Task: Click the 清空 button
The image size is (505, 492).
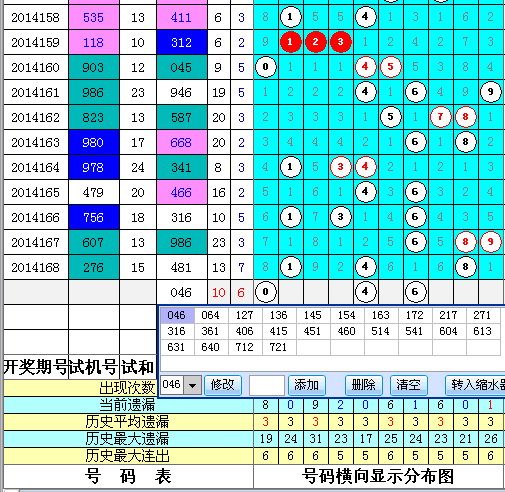Action: coord(409,385)
